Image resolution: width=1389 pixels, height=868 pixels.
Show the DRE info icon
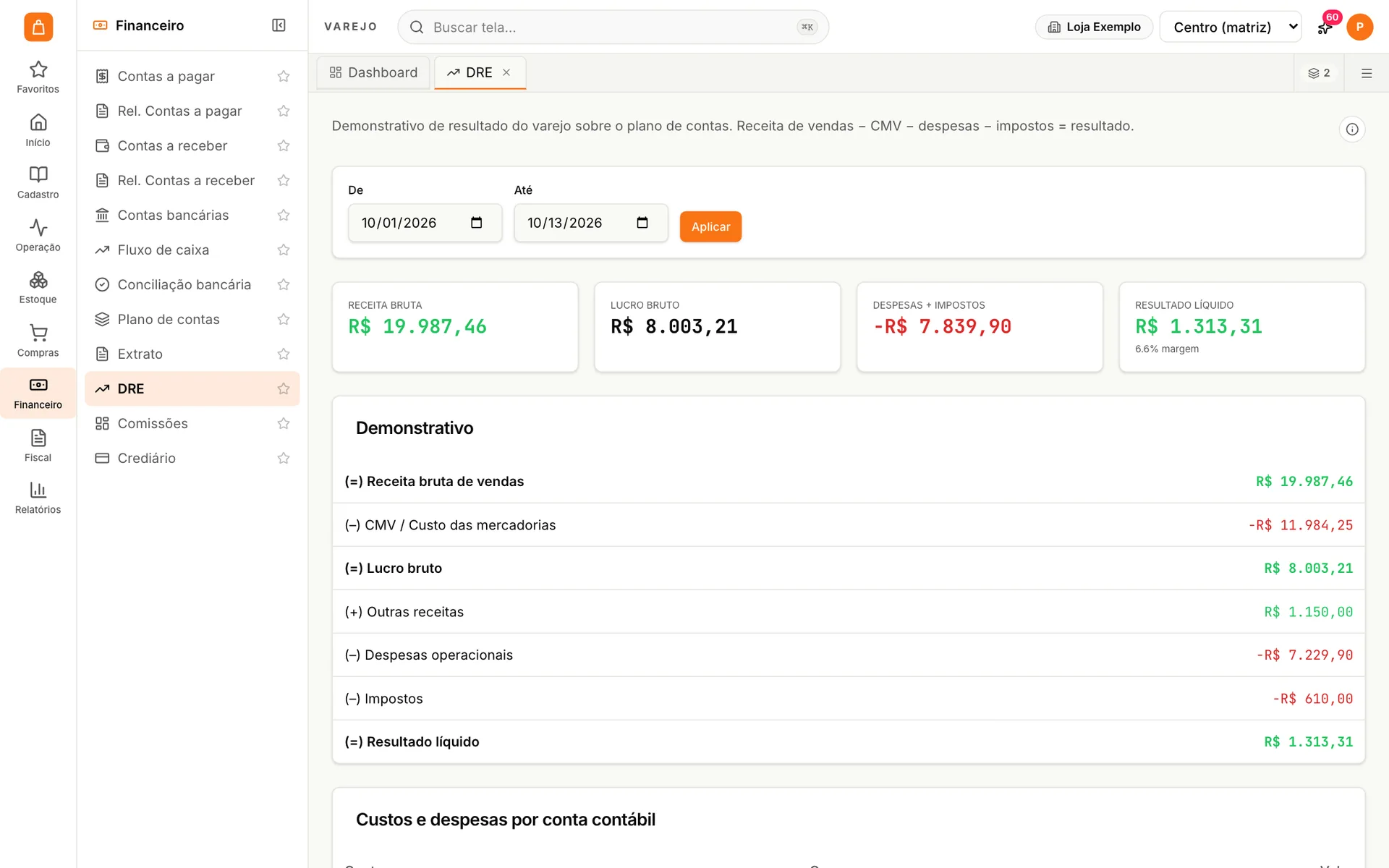1352,129
